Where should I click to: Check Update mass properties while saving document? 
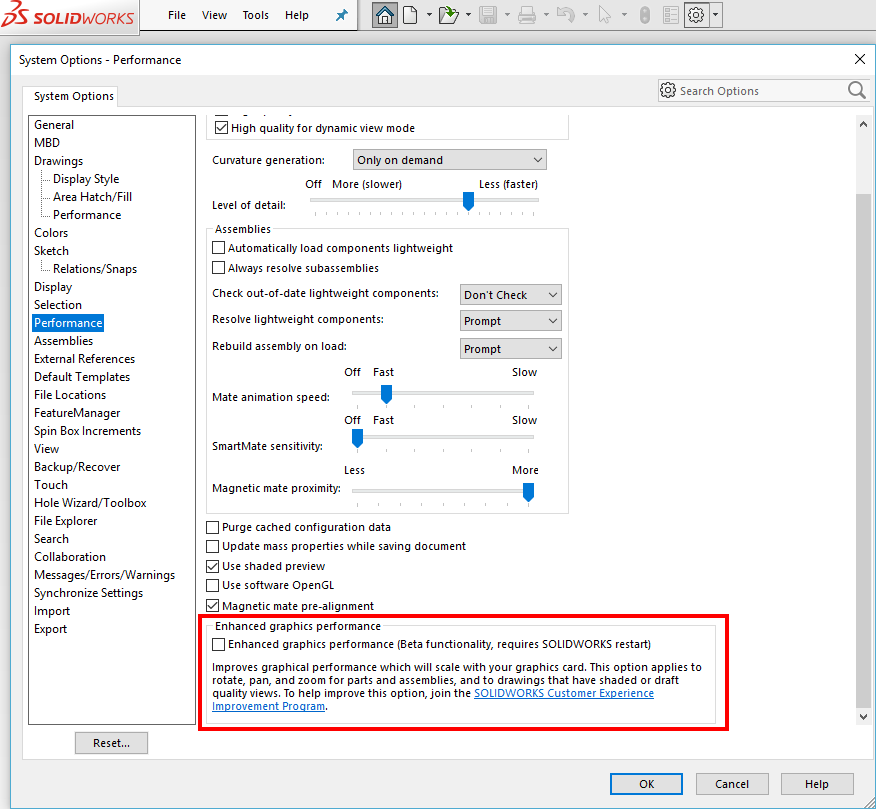(x=212, y=546)
